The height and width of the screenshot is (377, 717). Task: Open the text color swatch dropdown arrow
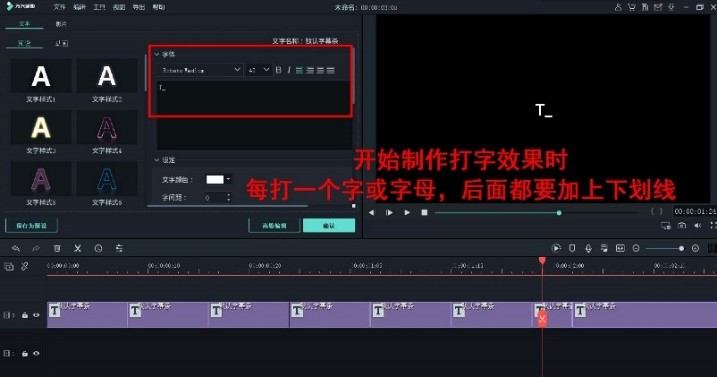point(228,179)
